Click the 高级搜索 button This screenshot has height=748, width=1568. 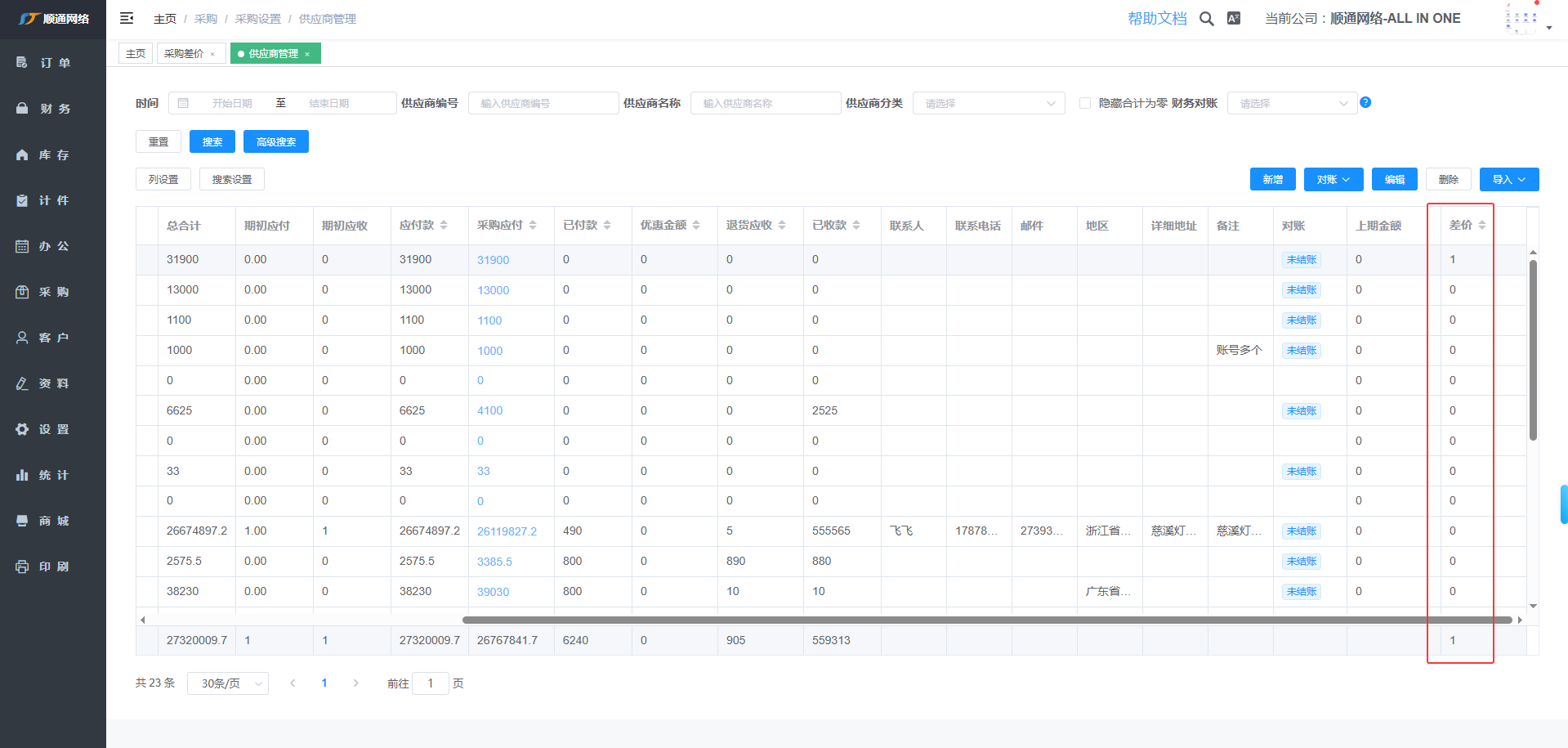[275, 141]
